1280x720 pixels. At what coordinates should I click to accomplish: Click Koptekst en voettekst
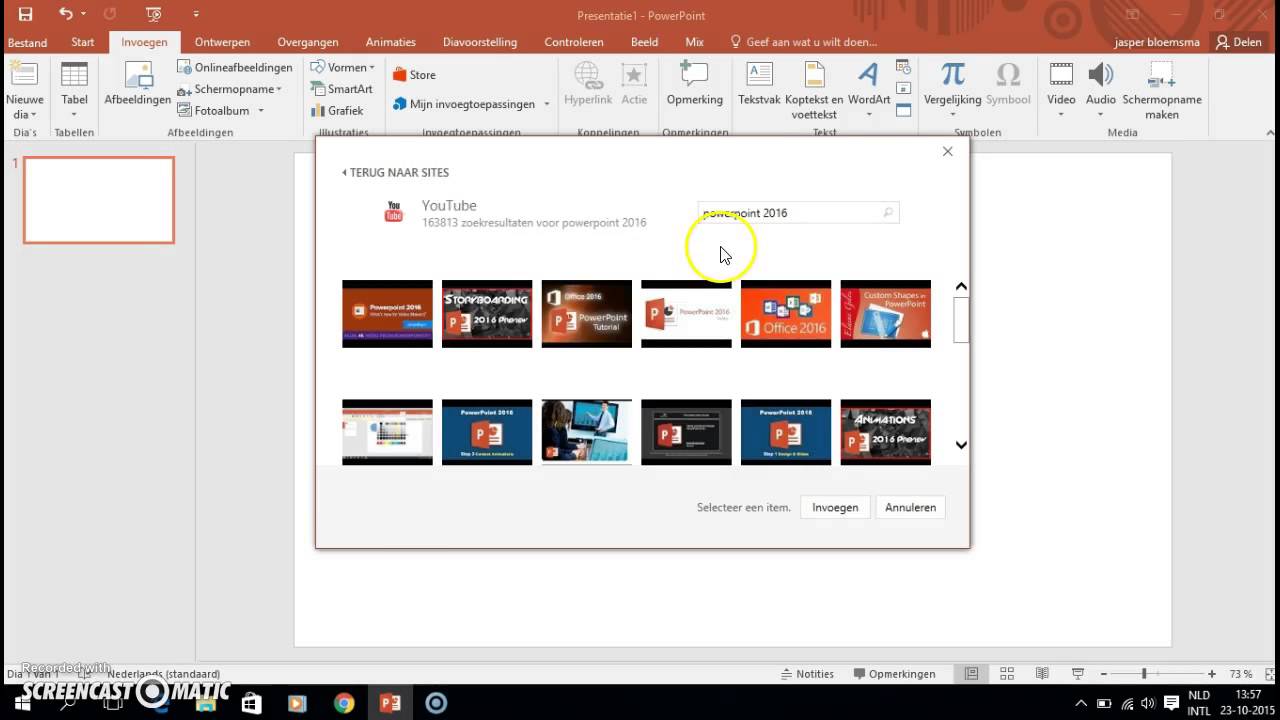coord(814,90)
